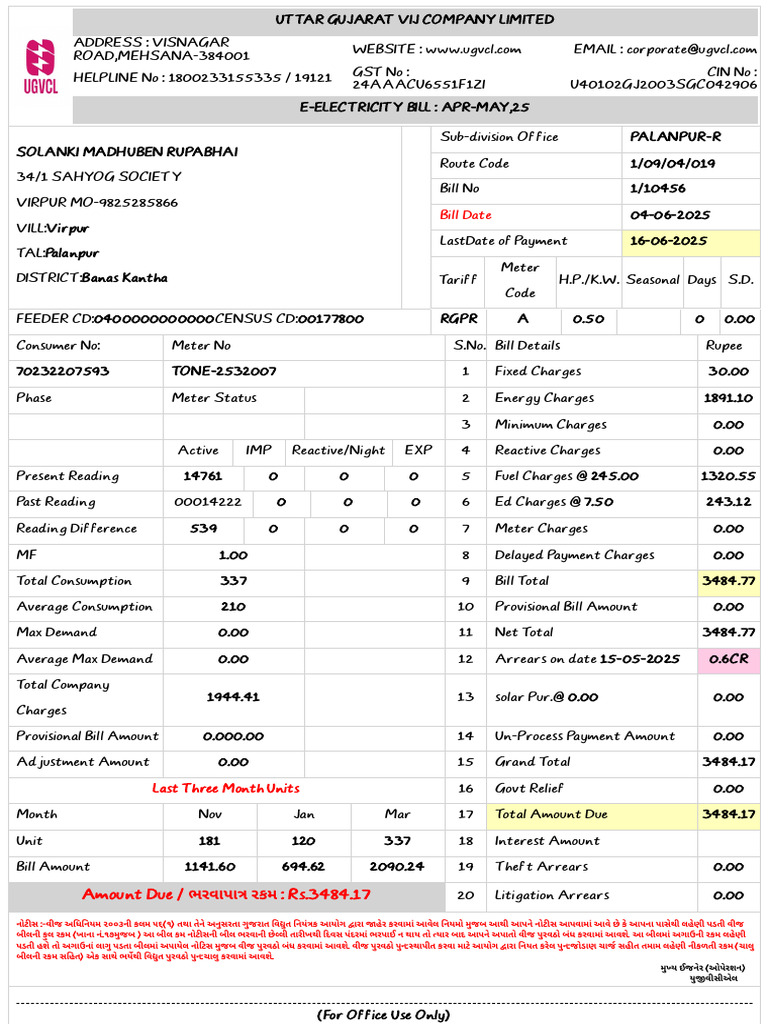Viewport: 768px width, 1024px height.
Task: Select the Route Code value 1/09/04/019
Action: 673,163
